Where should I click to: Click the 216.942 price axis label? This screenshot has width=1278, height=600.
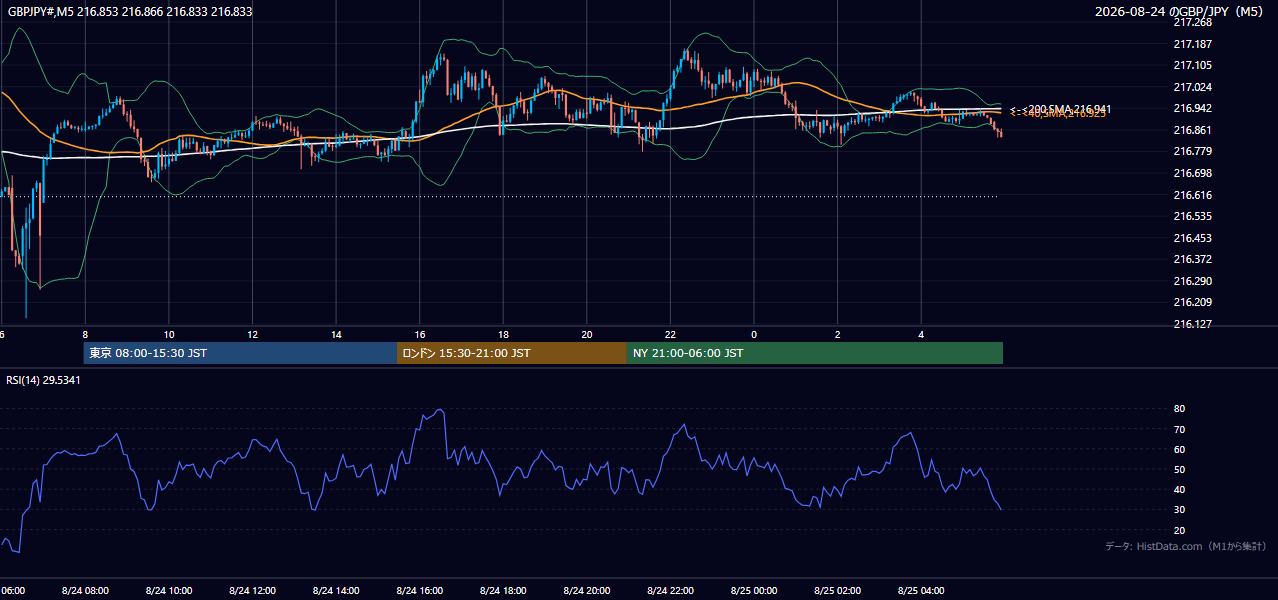pos(1192,108)
